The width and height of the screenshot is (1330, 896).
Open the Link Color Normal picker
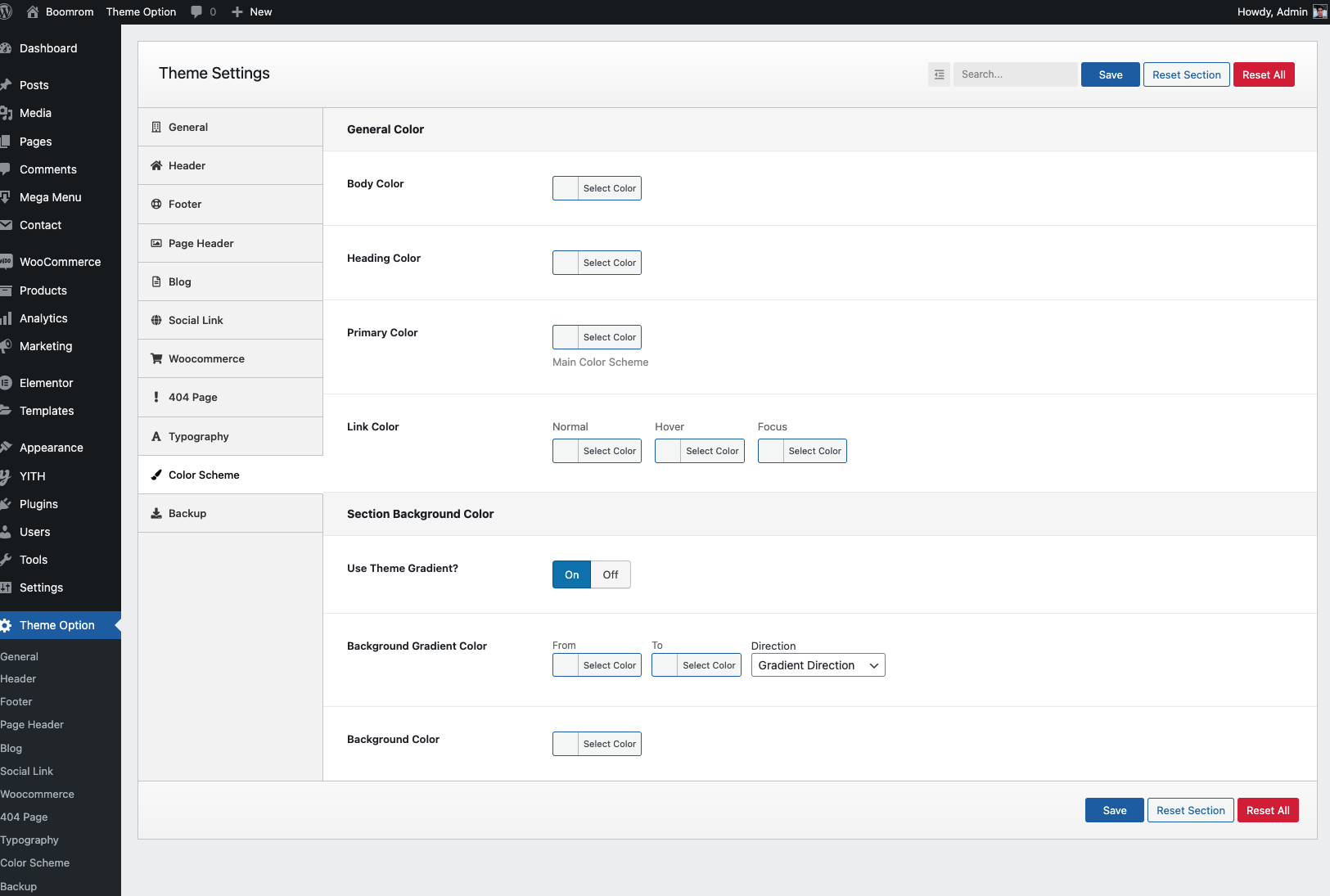[x=597, y=451]
